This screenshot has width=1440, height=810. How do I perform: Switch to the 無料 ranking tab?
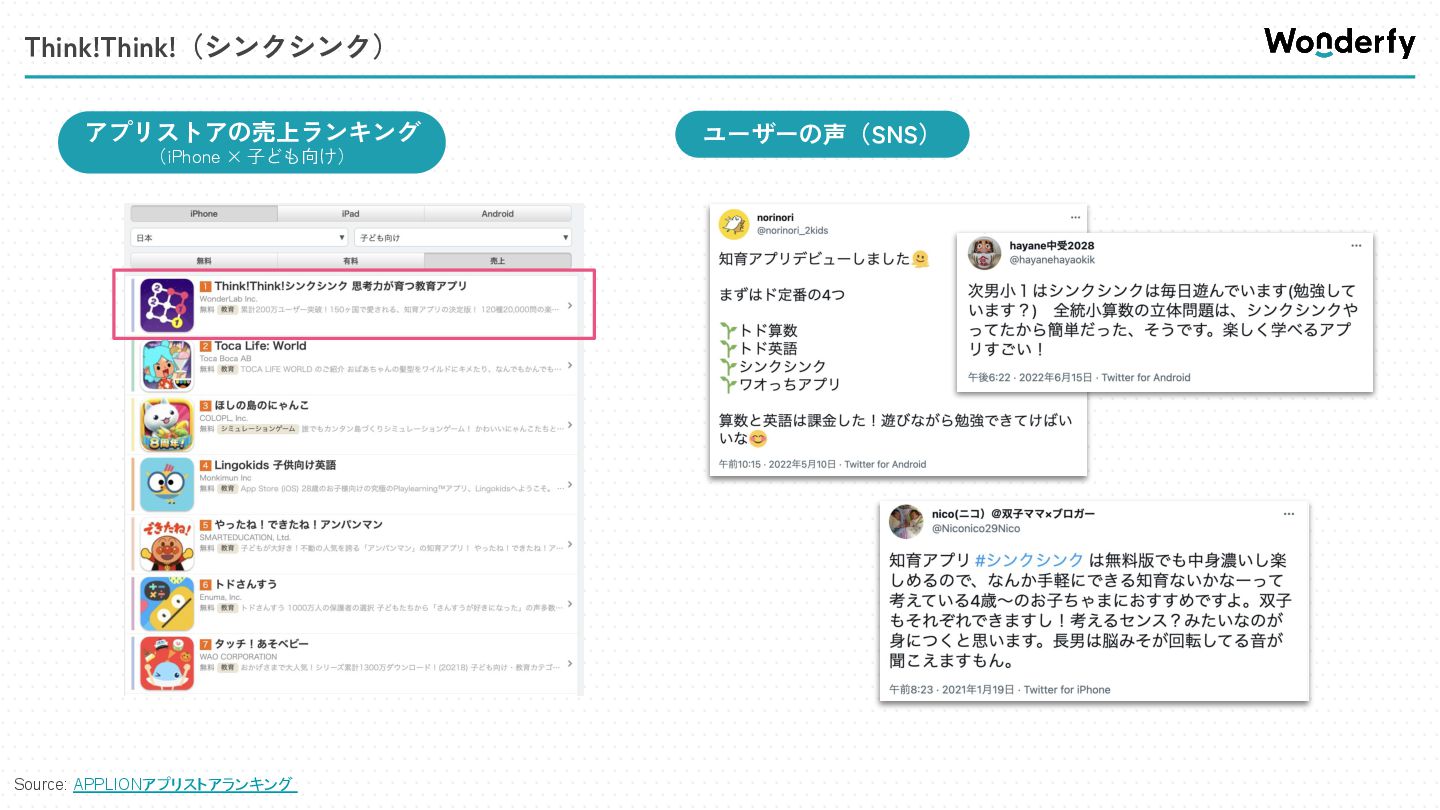(x=204, y=260)
